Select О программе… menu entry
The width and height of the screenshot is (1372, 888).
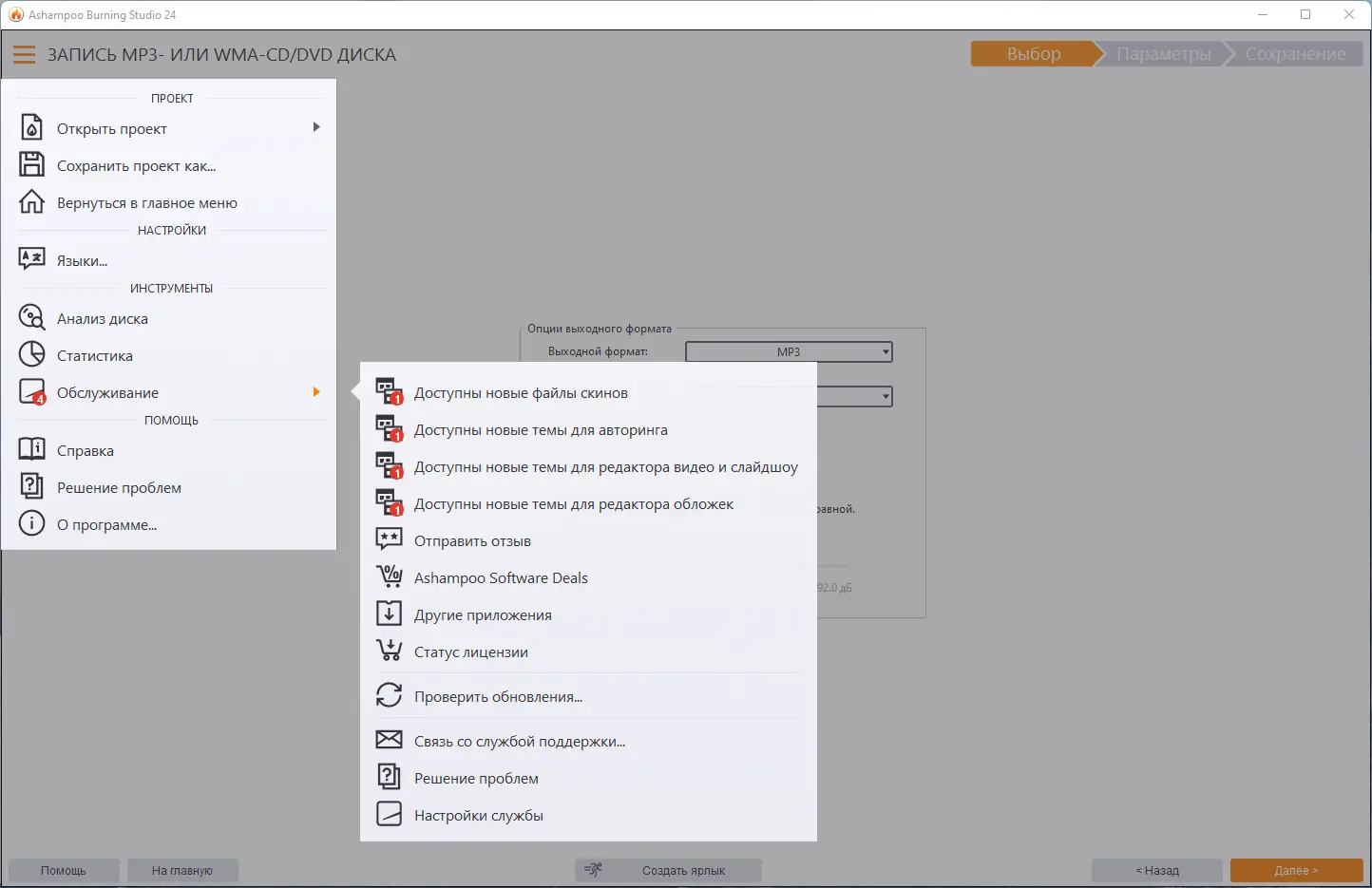(x=171, y=524)
